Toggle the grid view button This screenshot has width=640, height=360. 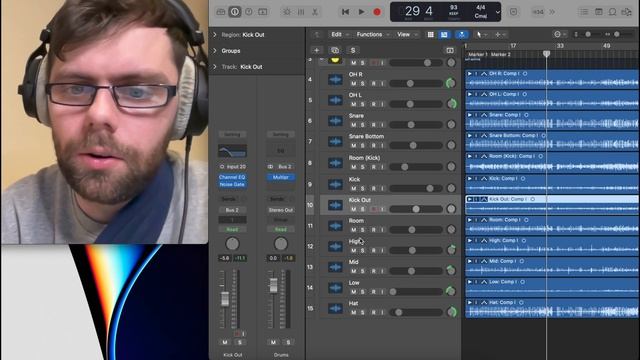click(431, 35)
